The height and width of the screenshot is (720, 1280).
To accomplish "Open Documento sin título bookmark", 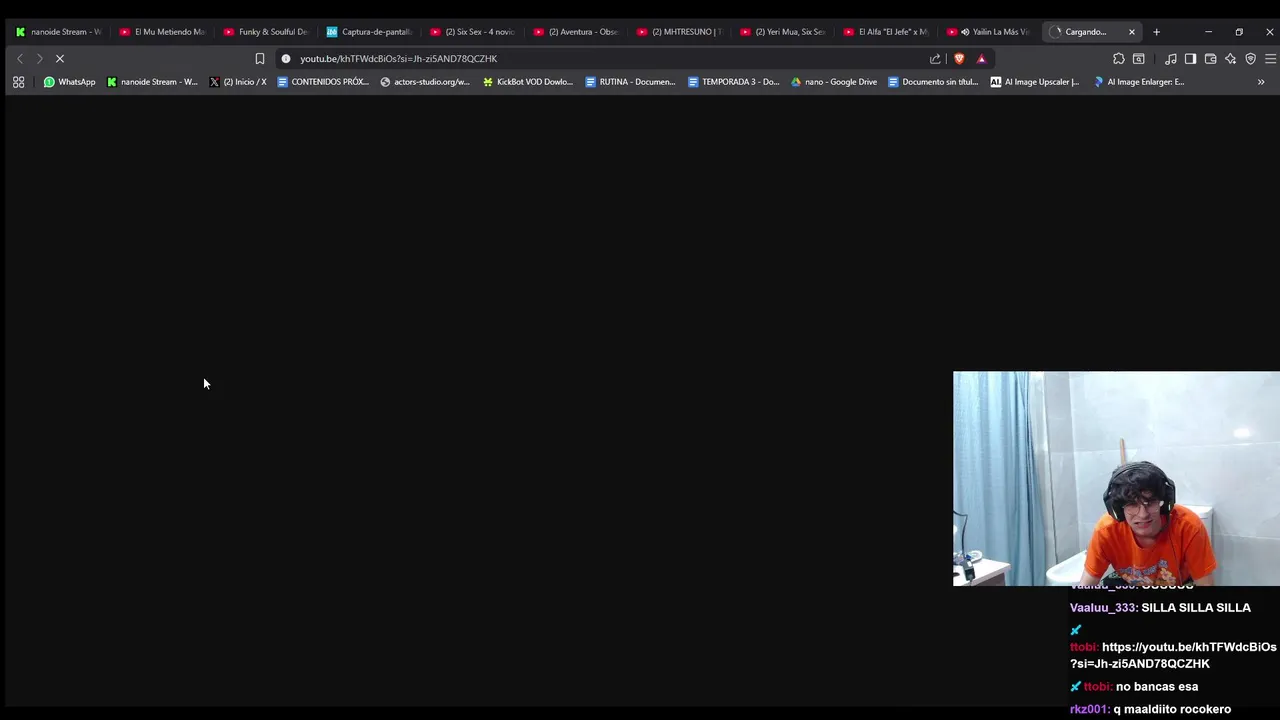I will pos(933,82).
